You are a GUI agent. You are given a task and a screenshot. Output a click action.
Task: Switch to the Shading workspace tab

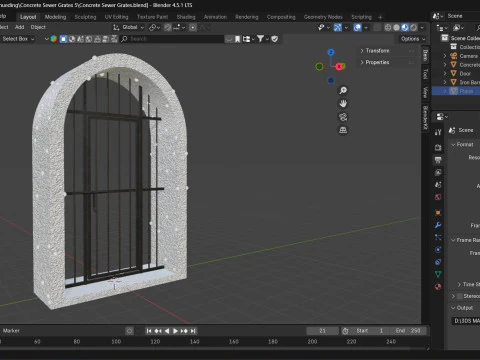(x=186, y=17)
